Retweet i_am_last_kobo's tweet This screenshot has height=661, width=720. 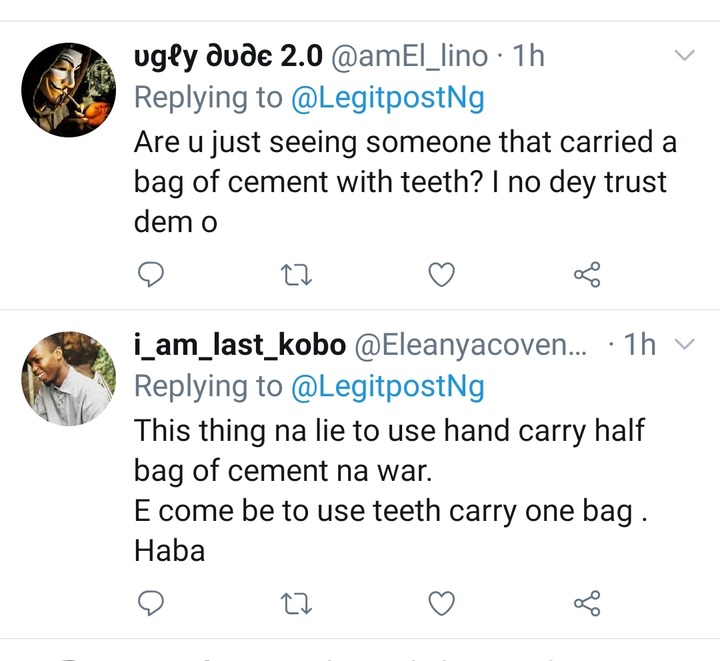(296, 603)
